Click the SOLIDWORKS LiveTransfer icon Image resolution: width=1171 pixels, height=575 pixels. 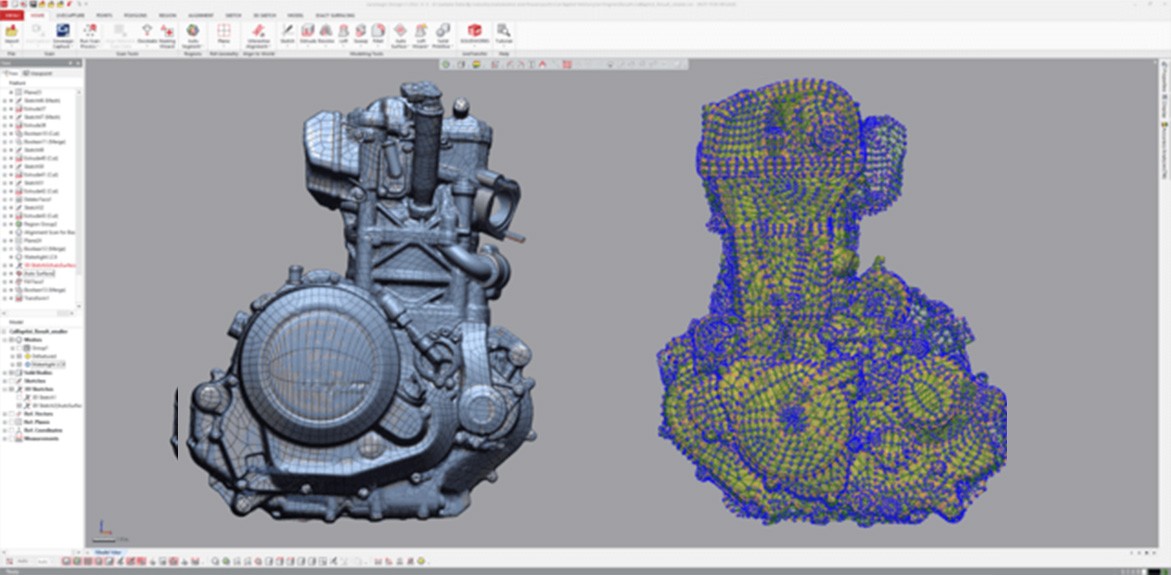[x=474, y=32]
